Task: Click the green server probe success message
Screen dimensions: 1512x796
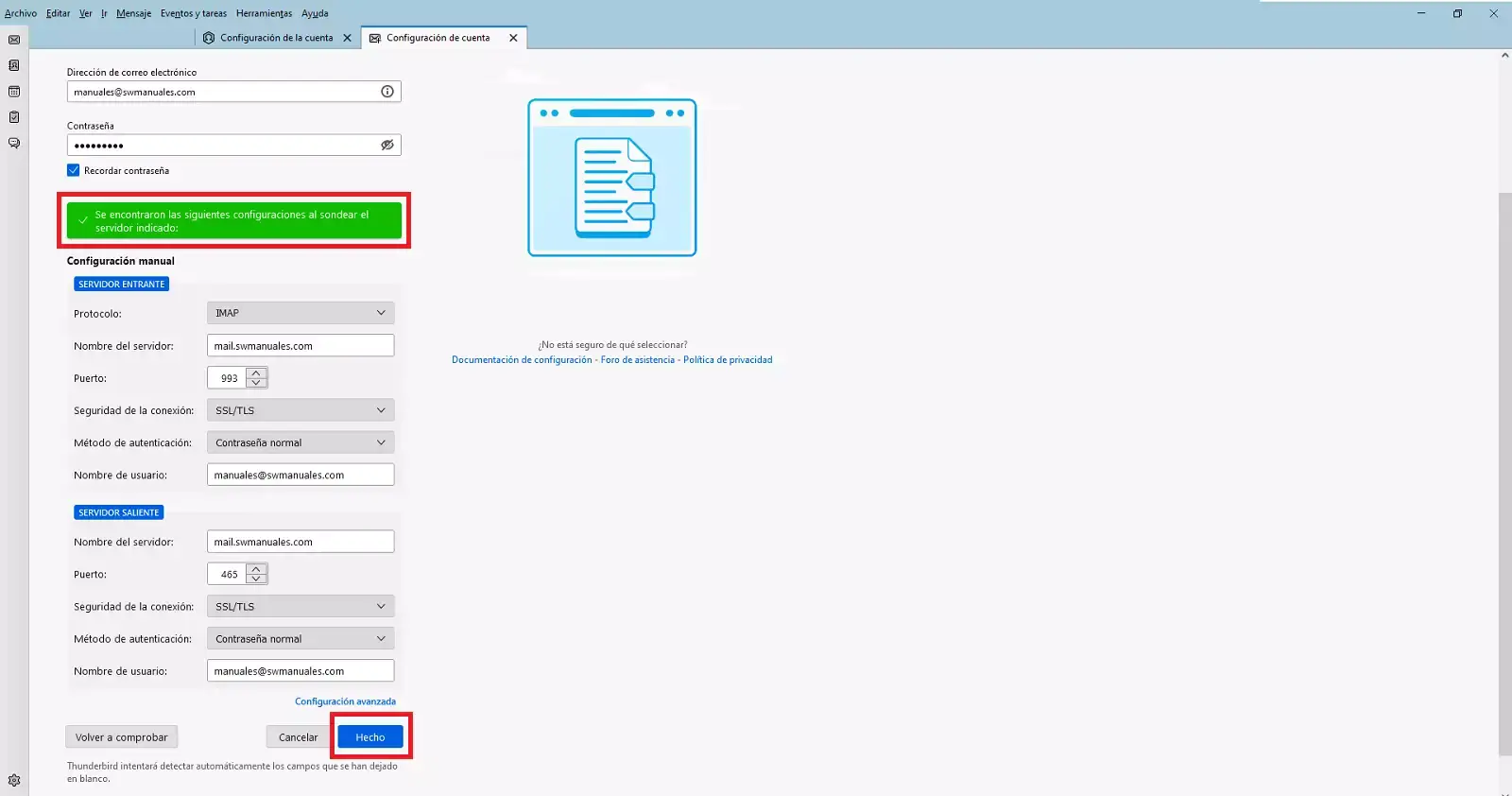Action: click(234, 221)
